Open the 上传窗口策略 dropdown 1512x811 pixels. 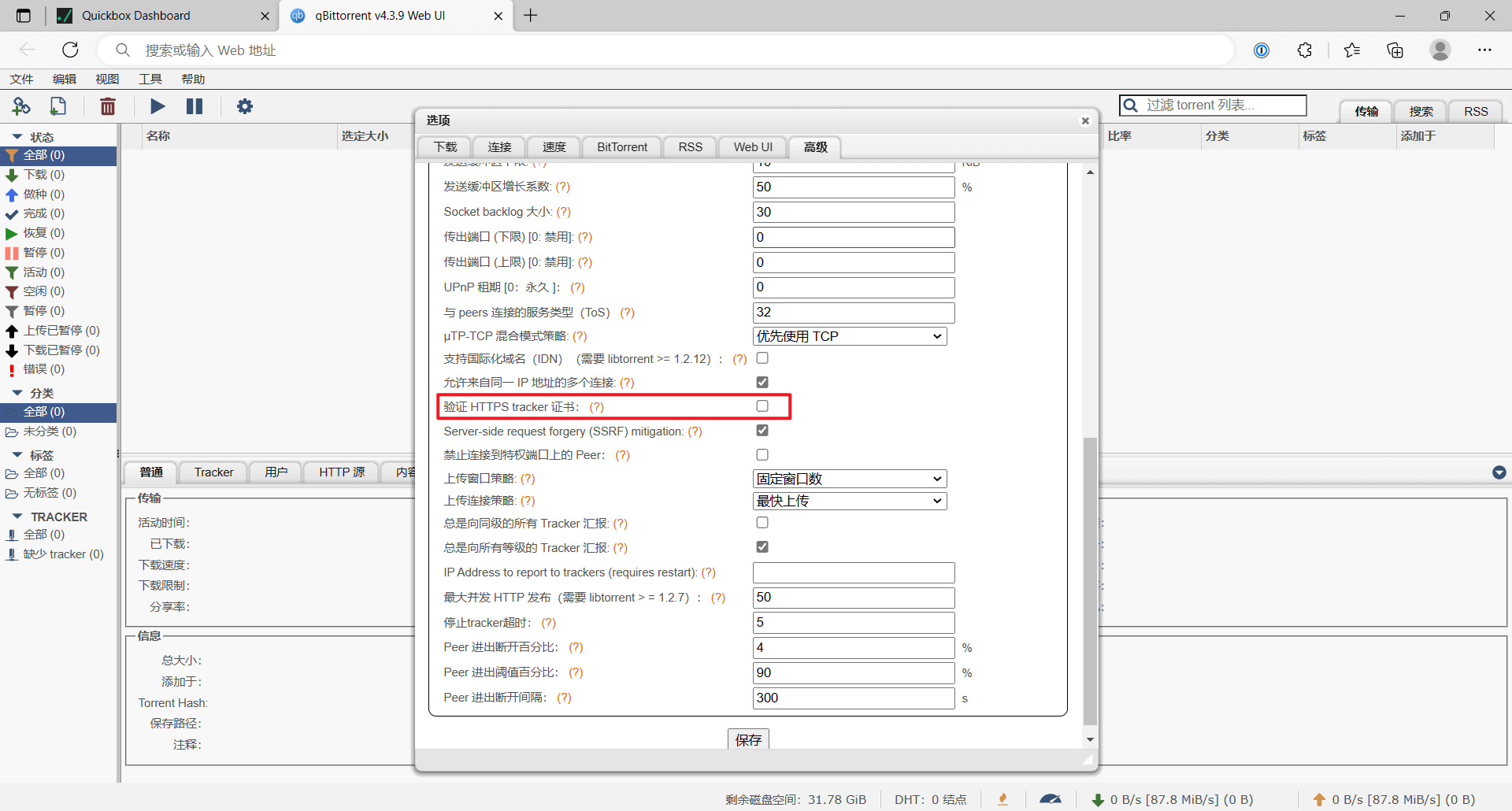[x=850, y=479]
